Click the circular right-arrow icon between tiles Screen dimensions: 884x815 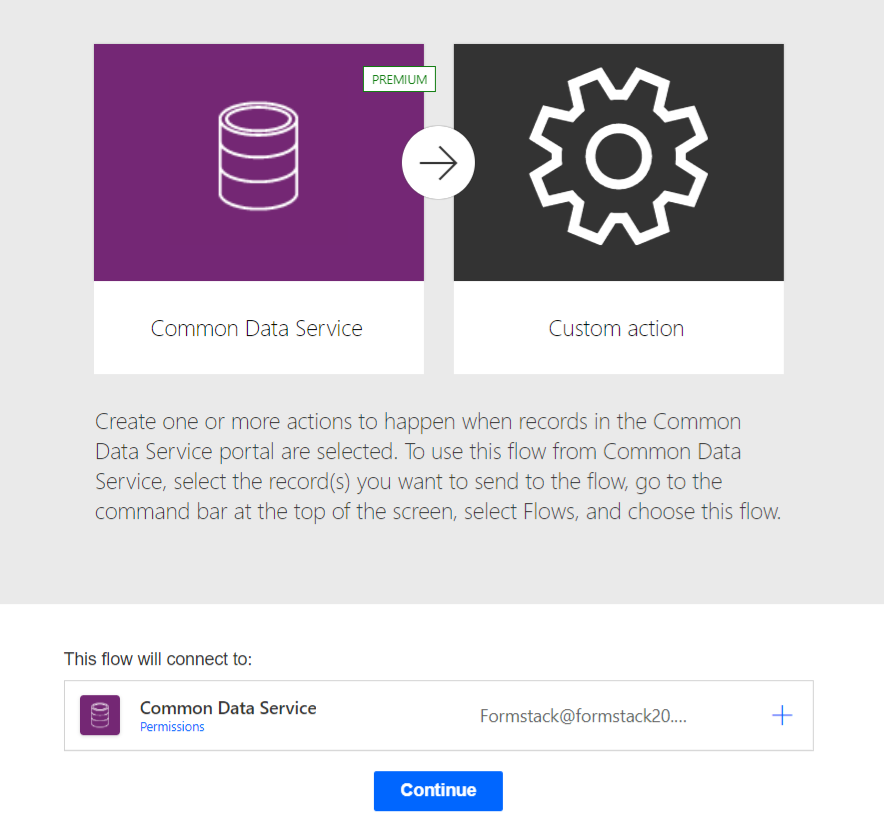click(x=438, y=163)
